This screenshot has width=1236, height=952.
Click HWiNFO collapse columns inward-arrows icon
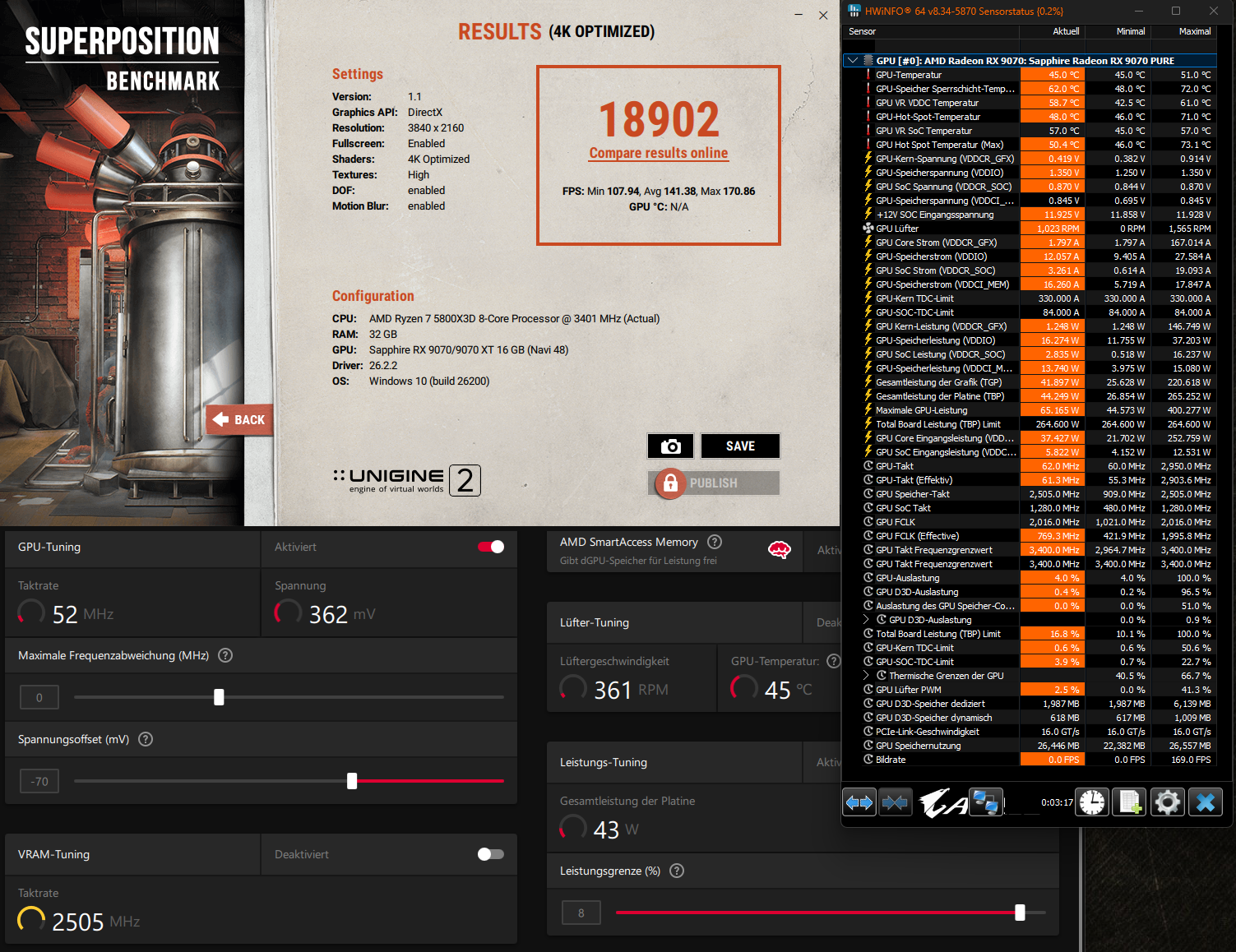pos(896,802)
